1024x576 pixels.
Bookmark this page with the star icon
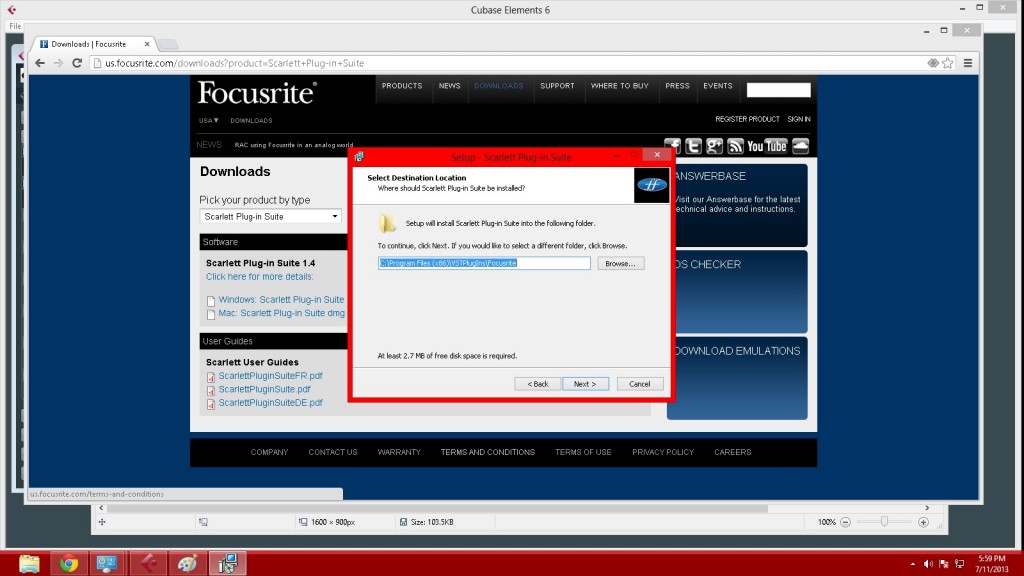[x=948, y=63]
